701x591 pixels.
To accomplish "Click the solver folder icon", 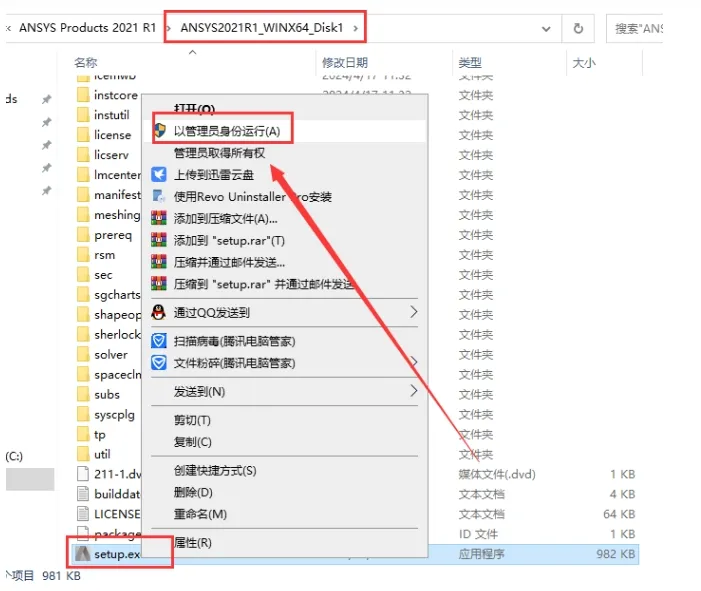I will click(x=83, y=355).
